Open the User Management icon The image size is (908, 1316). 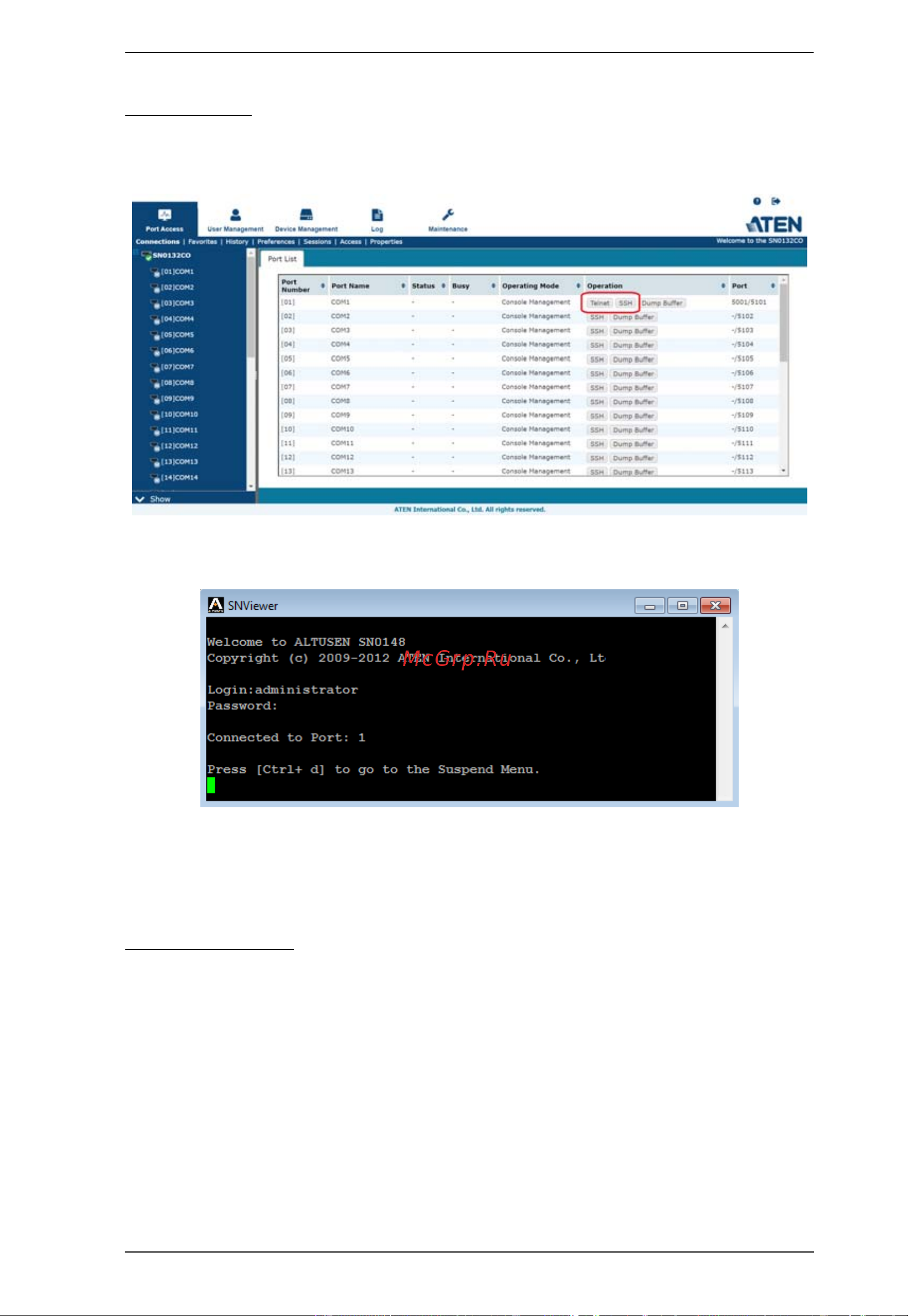pos(235,215)
